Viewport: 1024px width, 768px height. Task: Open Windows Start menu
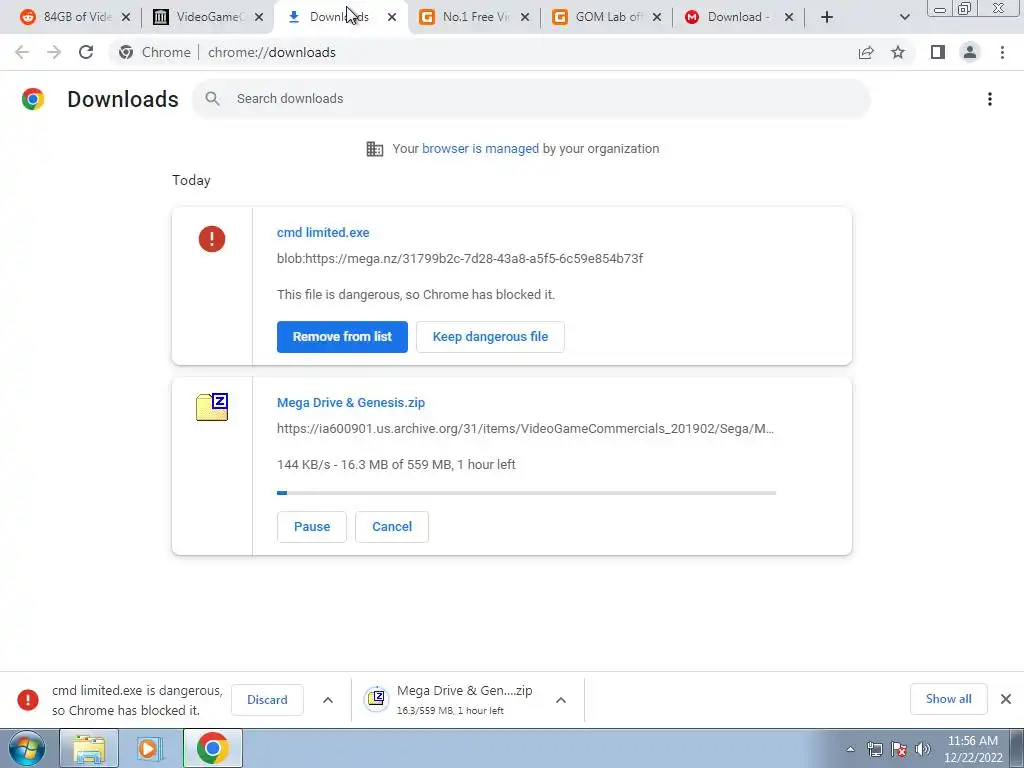click(25, 748)
